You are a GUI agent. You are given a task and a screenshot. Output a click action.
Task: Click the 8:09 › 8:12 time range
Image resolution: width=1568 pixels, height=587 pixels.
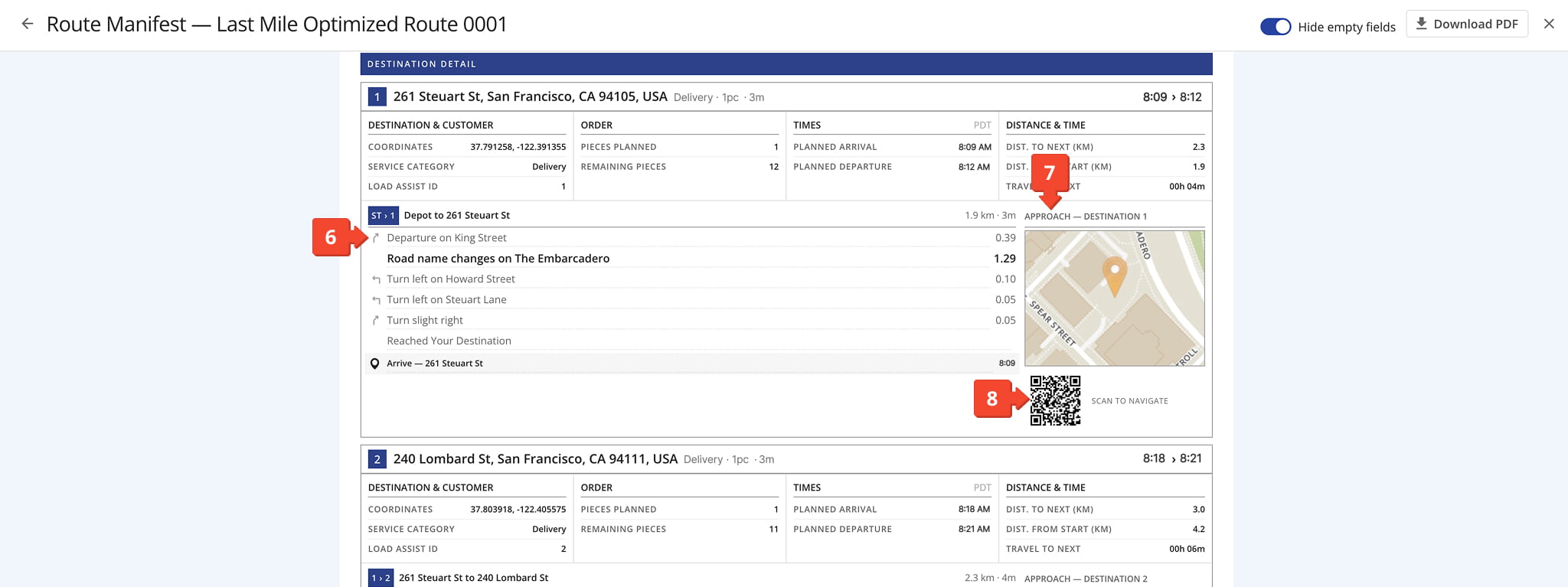1172,97
